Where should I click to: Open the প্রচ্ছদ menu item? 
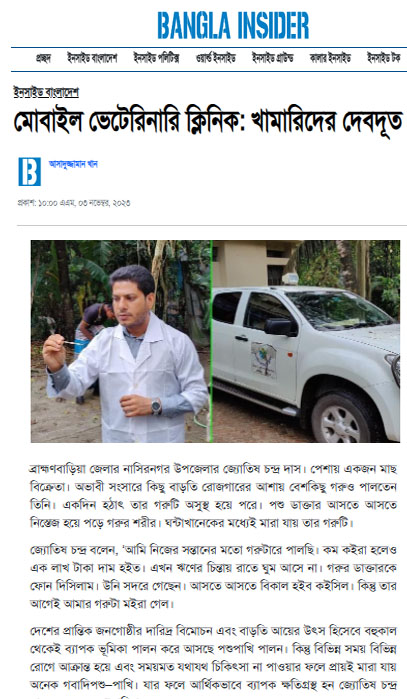coord(43,58)
